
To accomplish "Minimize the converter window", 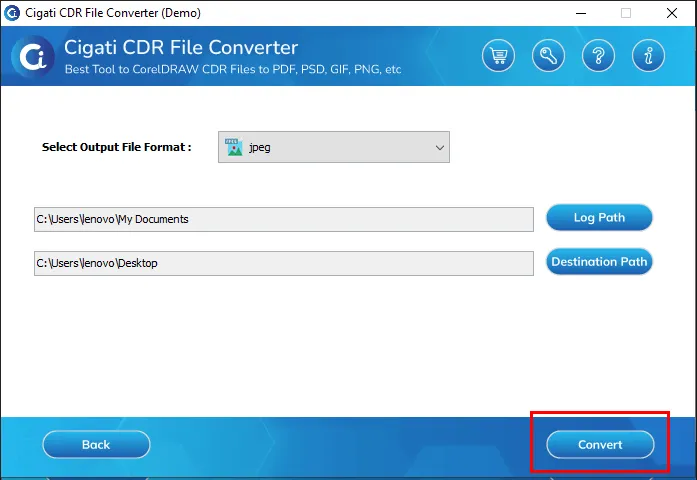I will pyautogui.click(x=581, y=13).
